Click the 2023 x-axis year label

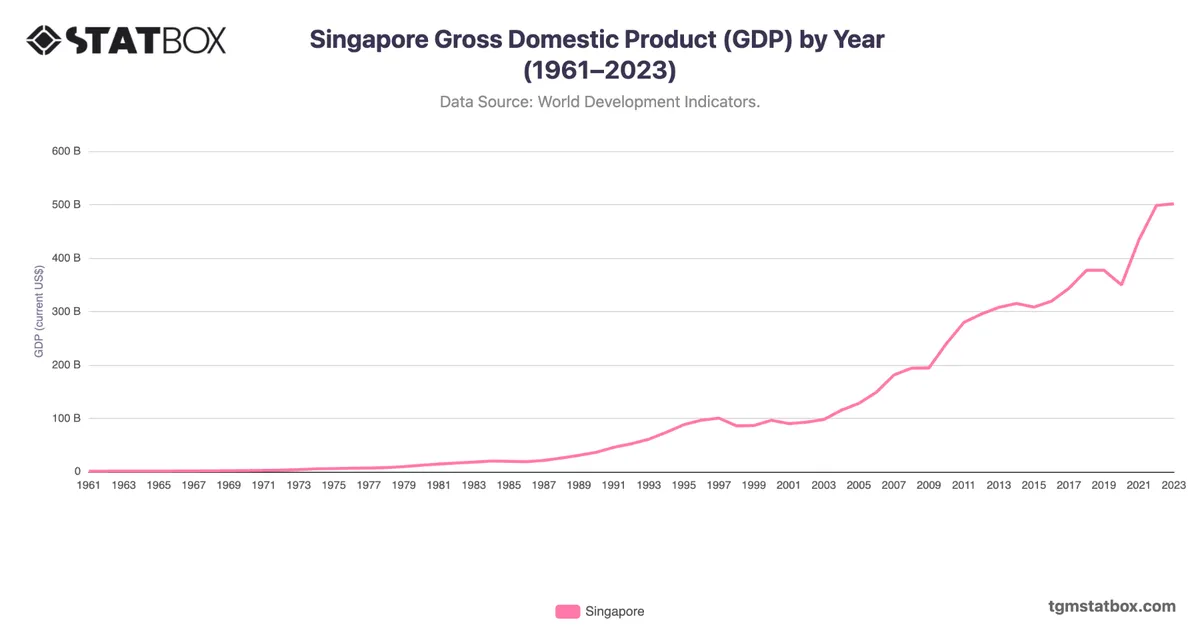(x=1173, y=485)
